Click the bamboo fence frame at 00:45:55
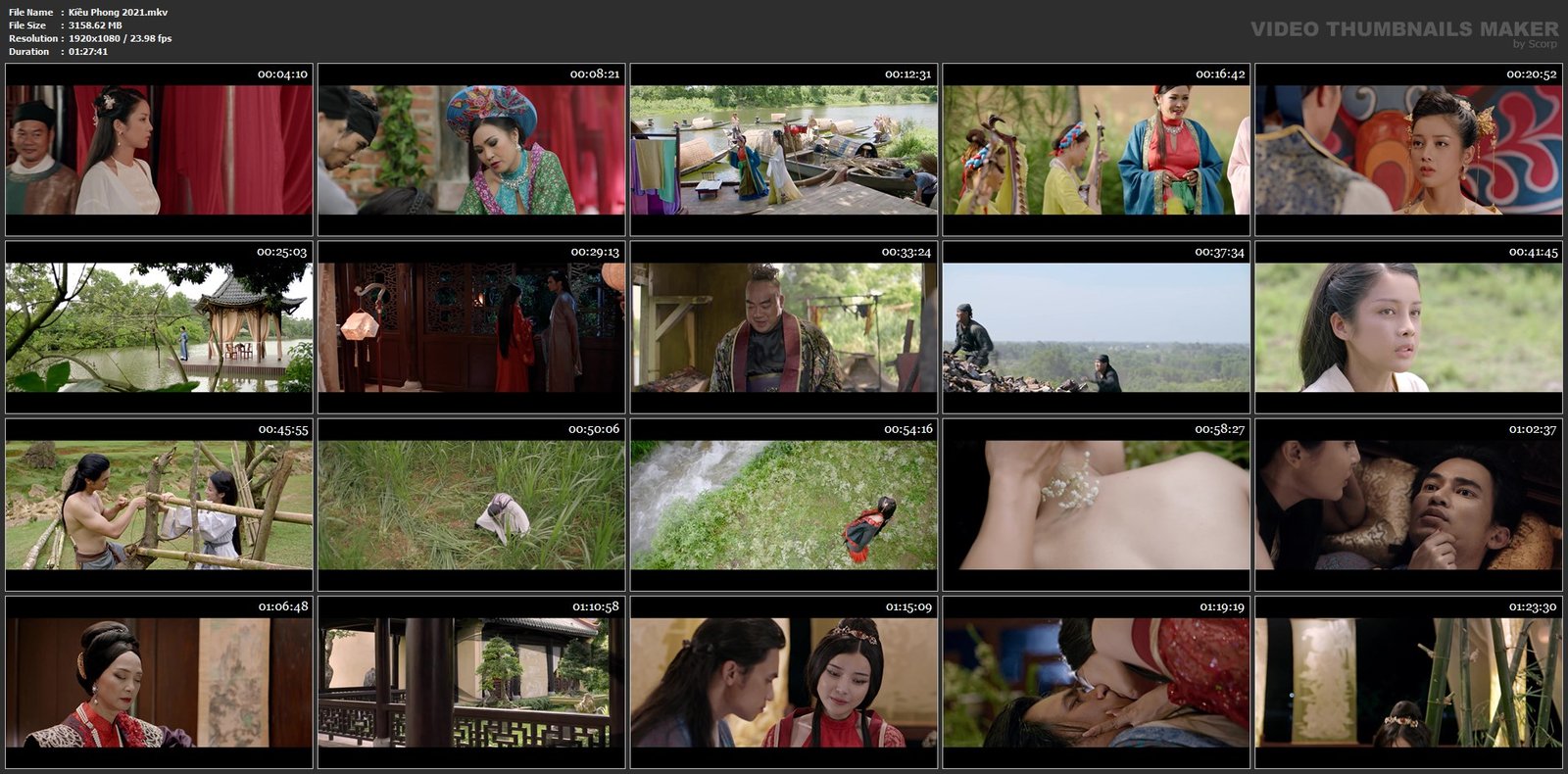Image resolution: width=1568 pixels, height=774 pixels. [x=159, y=505]
